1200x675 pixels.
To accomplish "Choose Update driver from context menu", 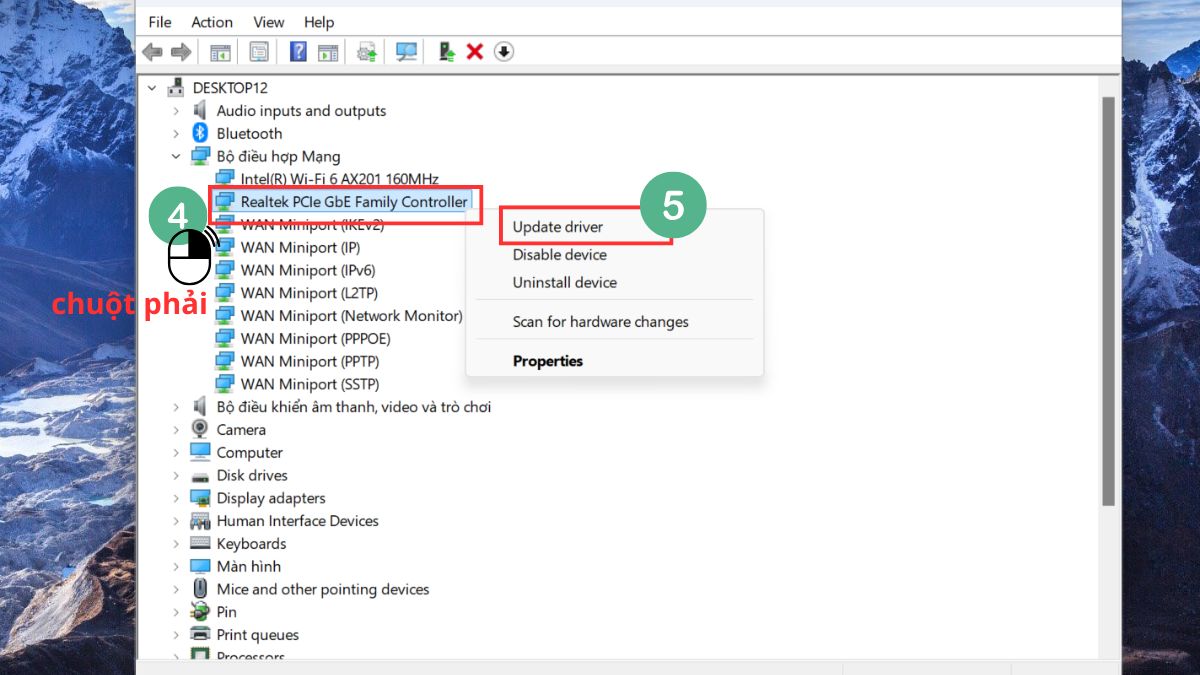I will [x=558, y=227].
